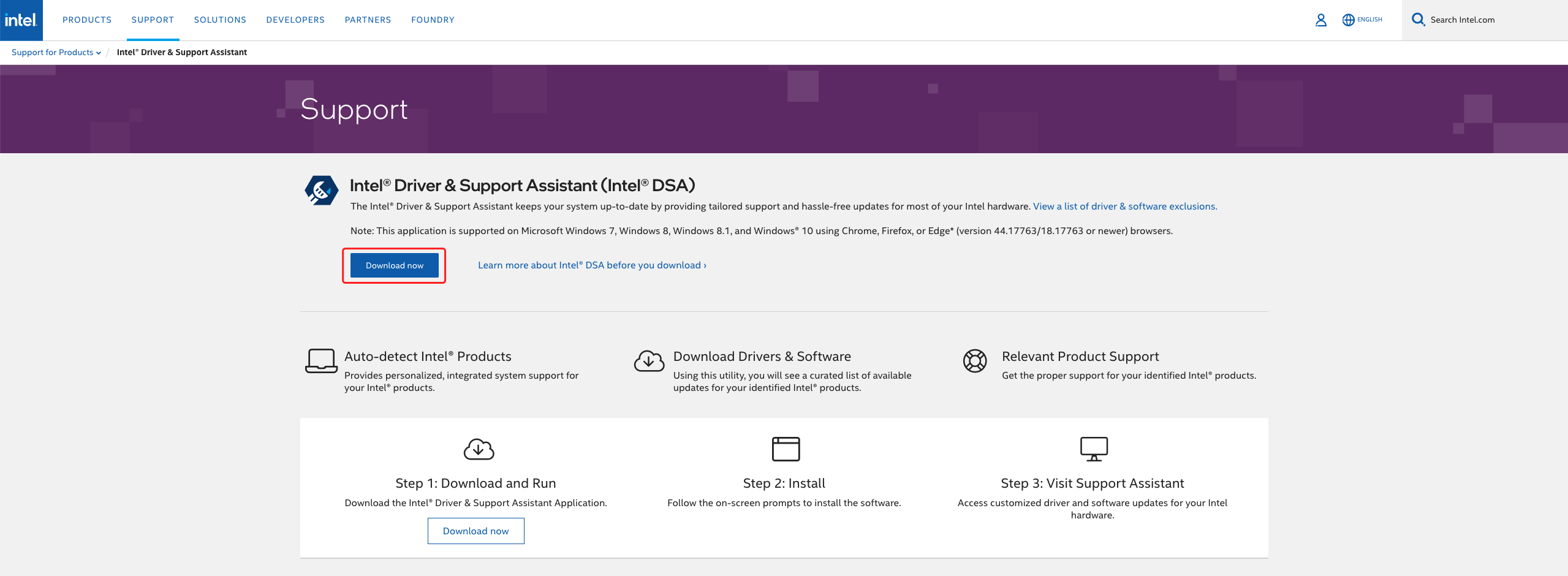The width and height of the screenshot is (1568, 576).
Task: Click the blue Download now button
Action: (x=394, y=265)
